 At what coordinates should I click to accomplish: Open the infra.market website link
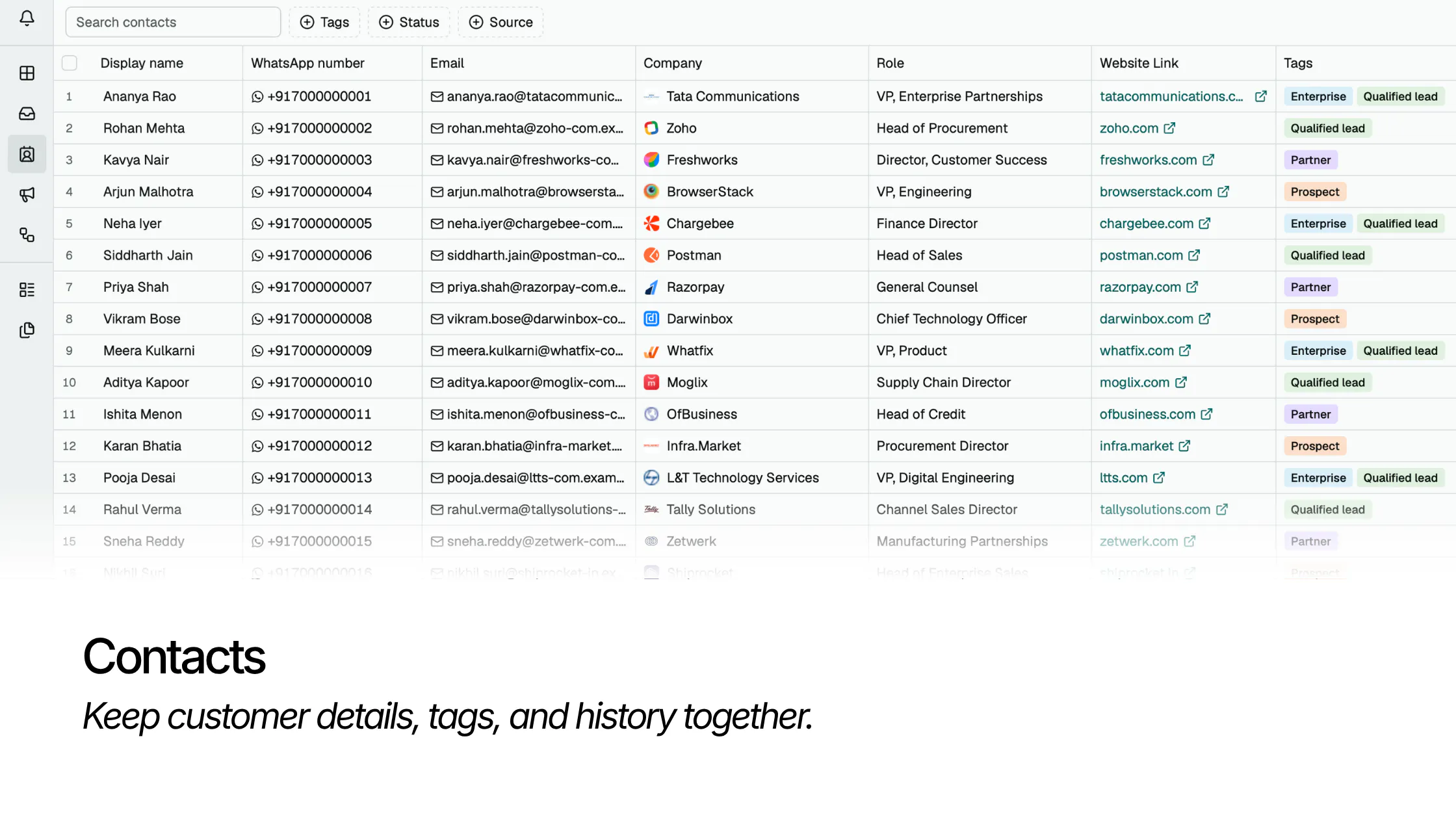click(1136, 447)
